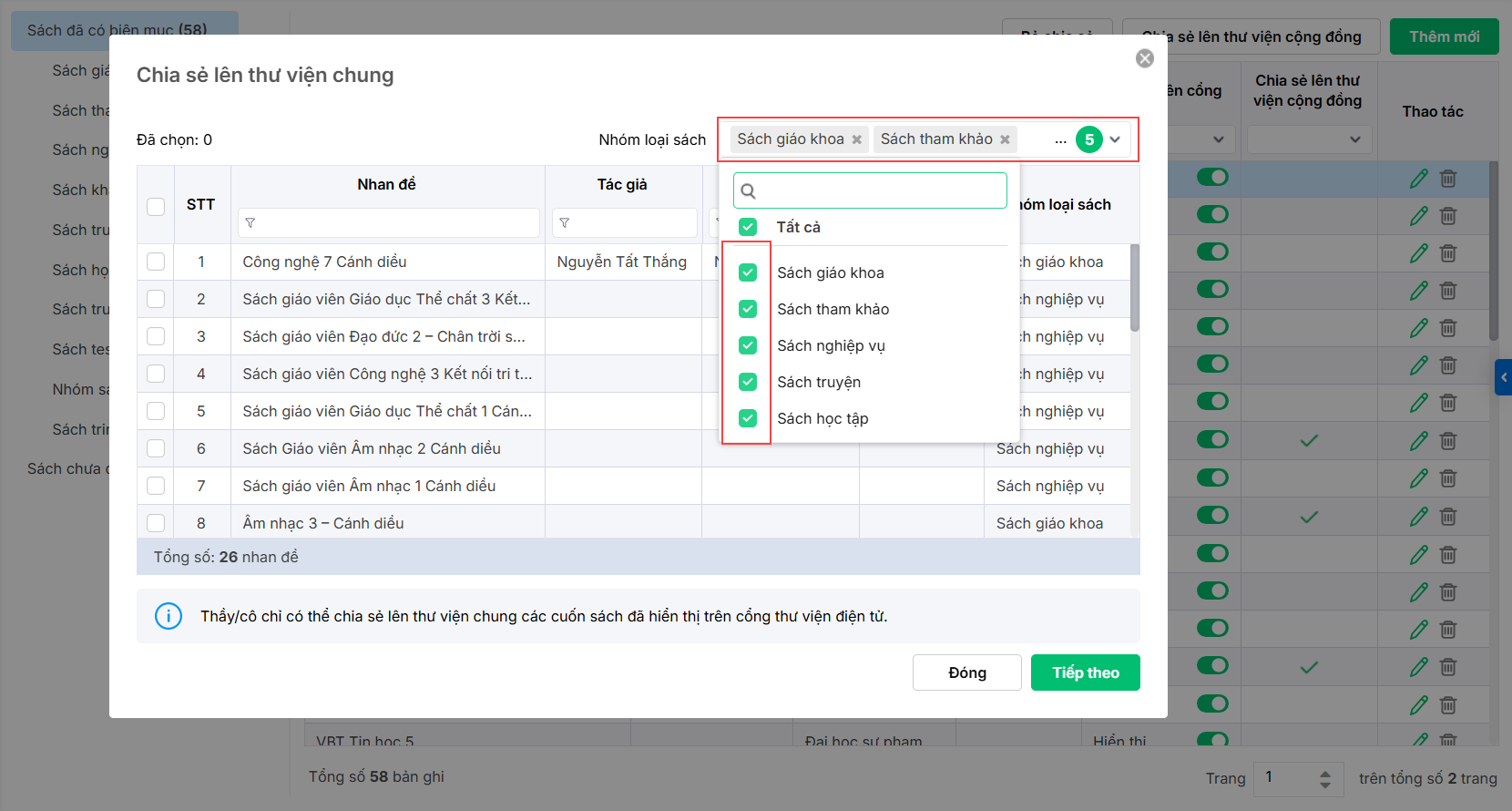Click the blue side panel collapse arrow
This screenshot has height=811, width=1512.
point(1503,377)
